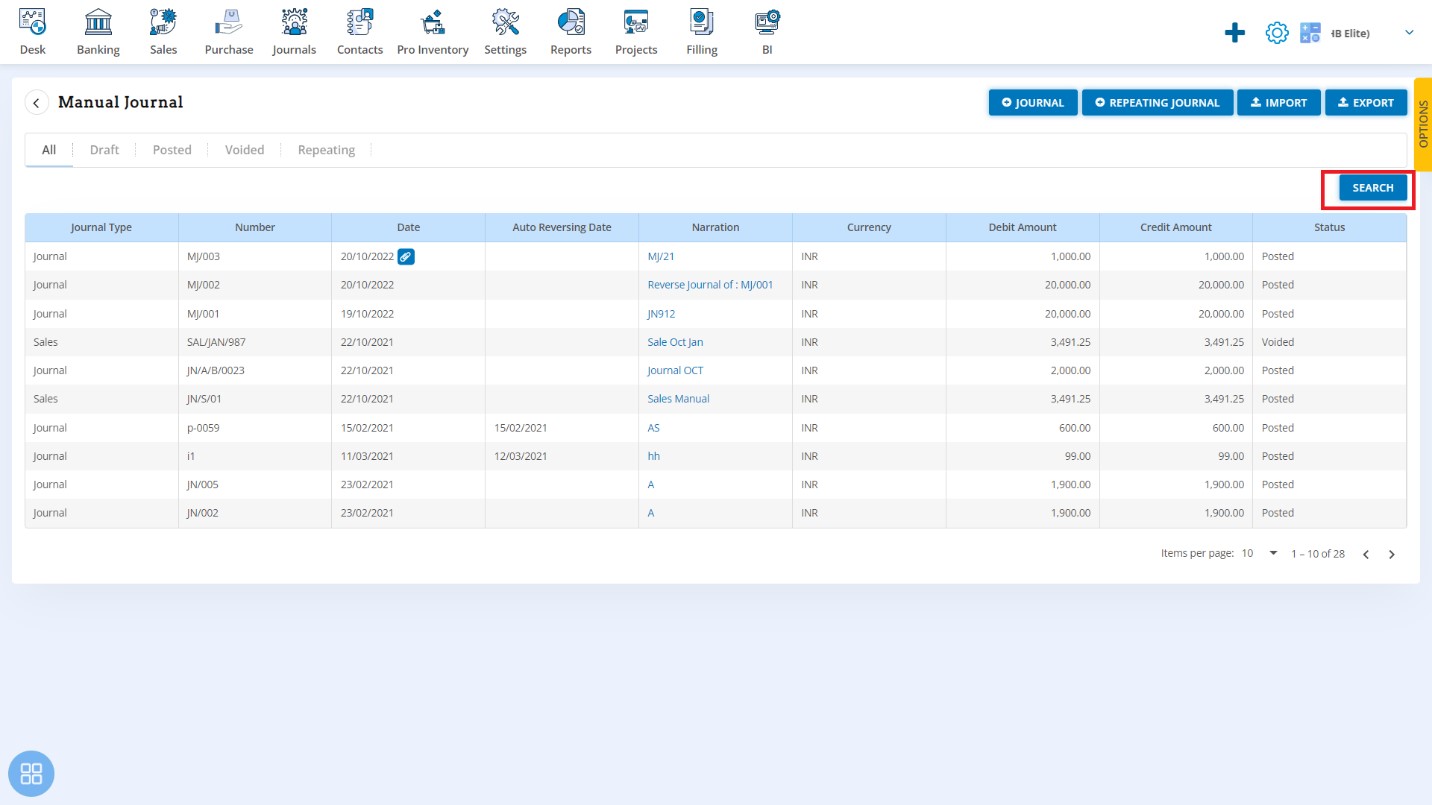
Task: Click the Debit Amount column header
Action: (1022, 227)
